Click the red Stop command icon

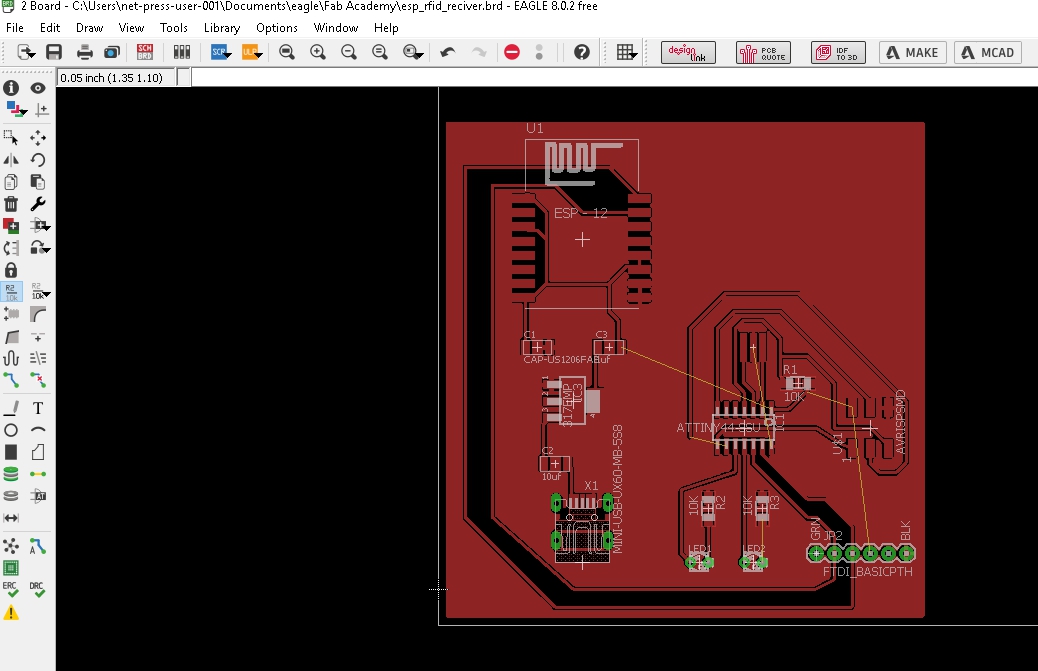pyautogui.click(x=512, y=52)
